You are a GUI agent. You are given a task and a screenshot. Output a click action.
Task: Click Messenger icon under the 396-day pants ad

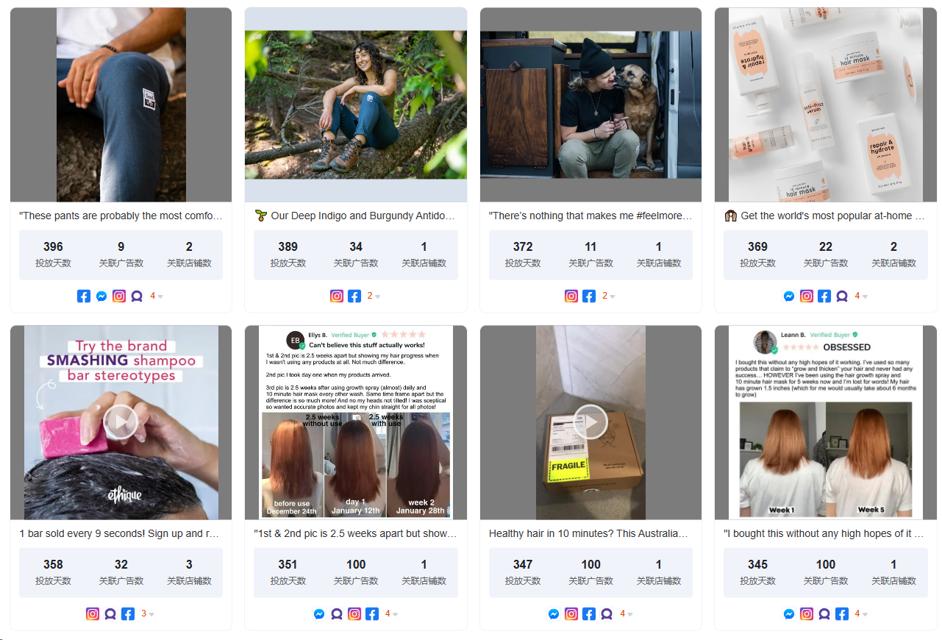pos(102,296)
